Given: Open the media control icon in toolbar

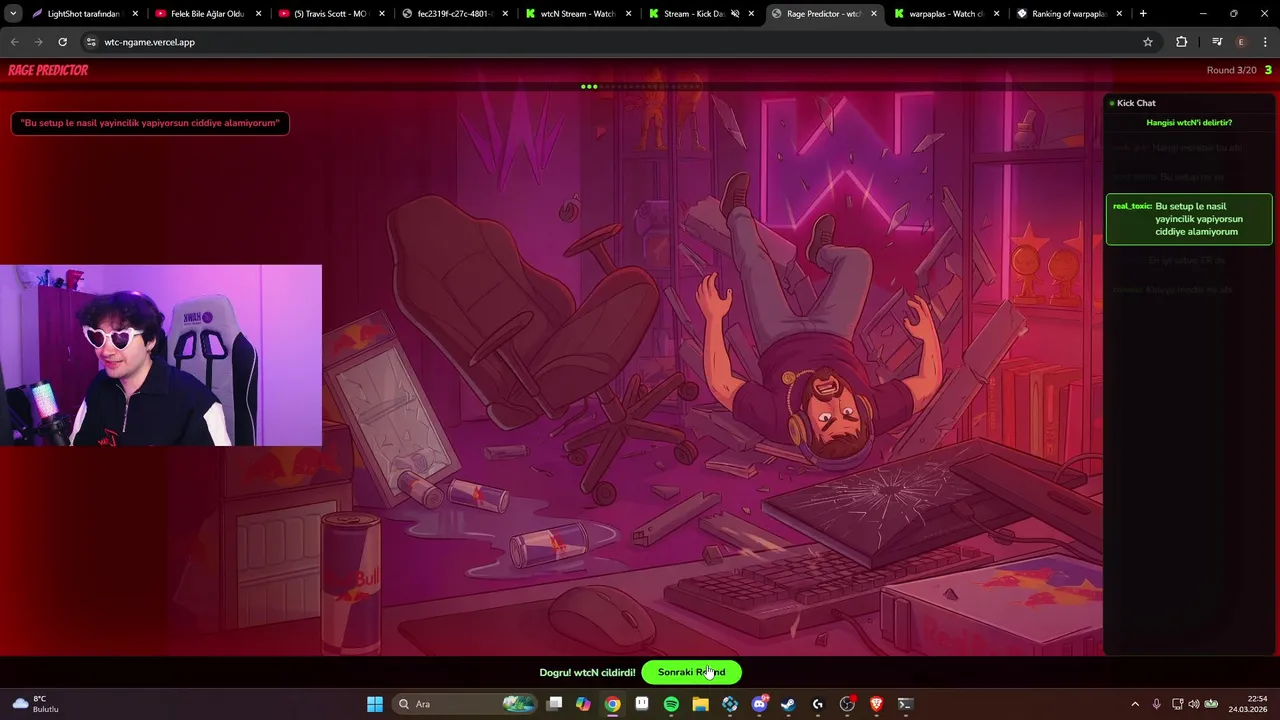Looking at the screenshot, I should (x=1217, y=42).
